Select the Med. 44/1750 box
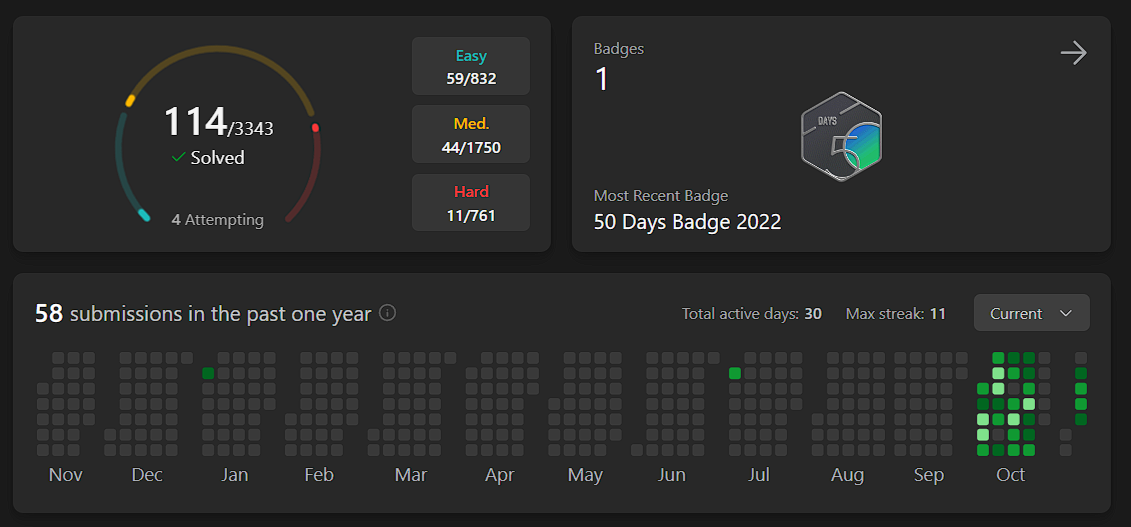 pos(470,134)
